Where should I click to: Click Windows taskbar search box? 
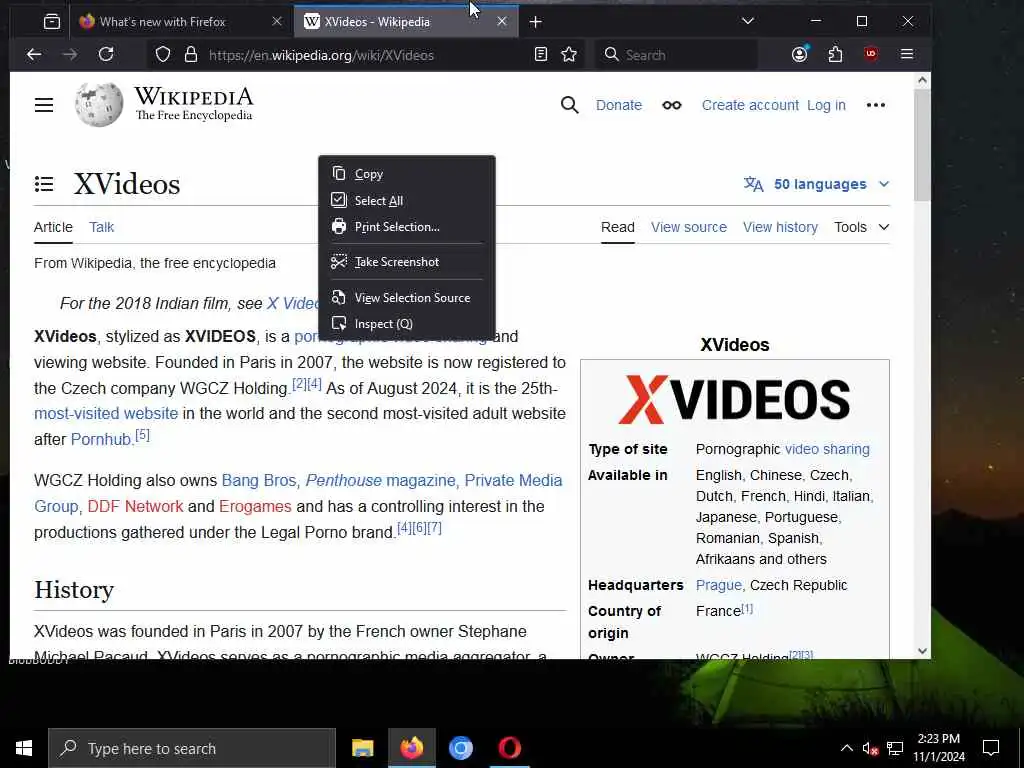tap(192, 748)
